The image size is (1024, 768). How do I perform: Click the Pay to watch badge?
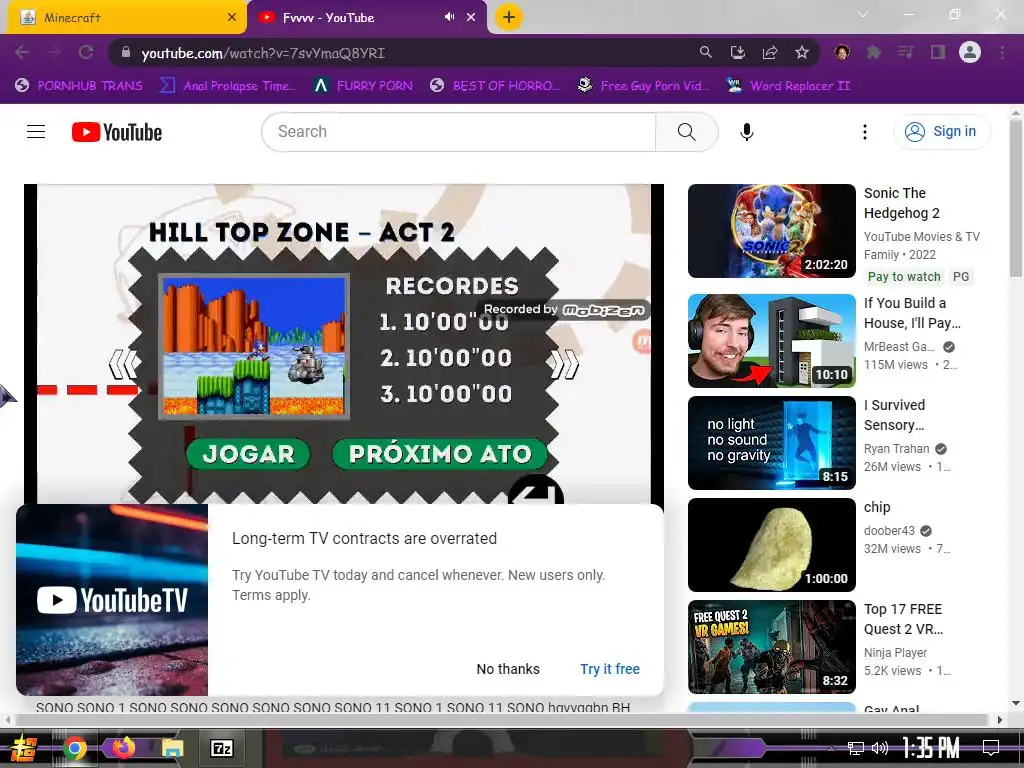(x=904, y=277)
